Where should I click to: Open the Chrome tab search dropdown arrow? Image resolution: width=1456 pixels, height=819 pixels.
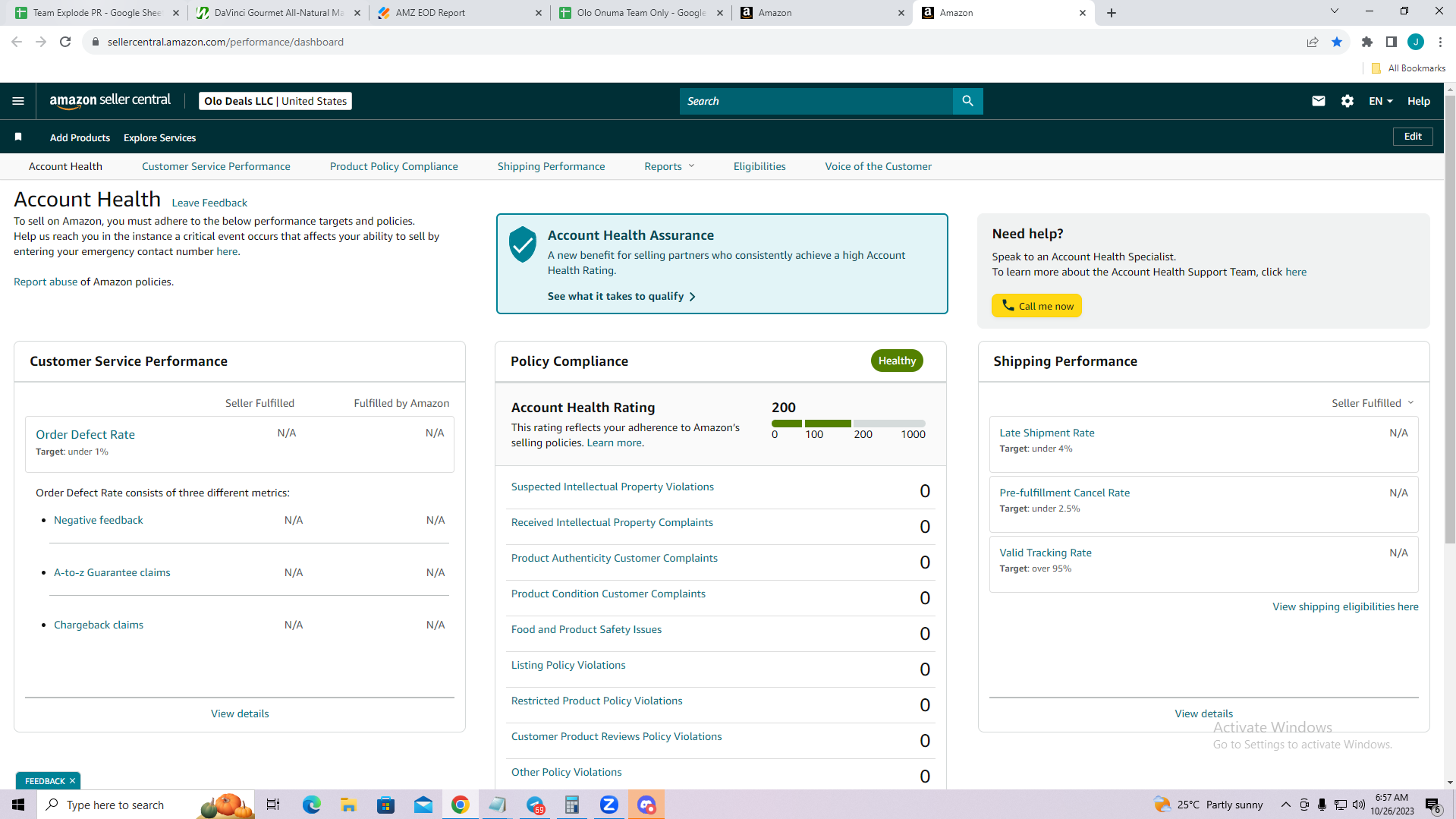pos(1335,11)
